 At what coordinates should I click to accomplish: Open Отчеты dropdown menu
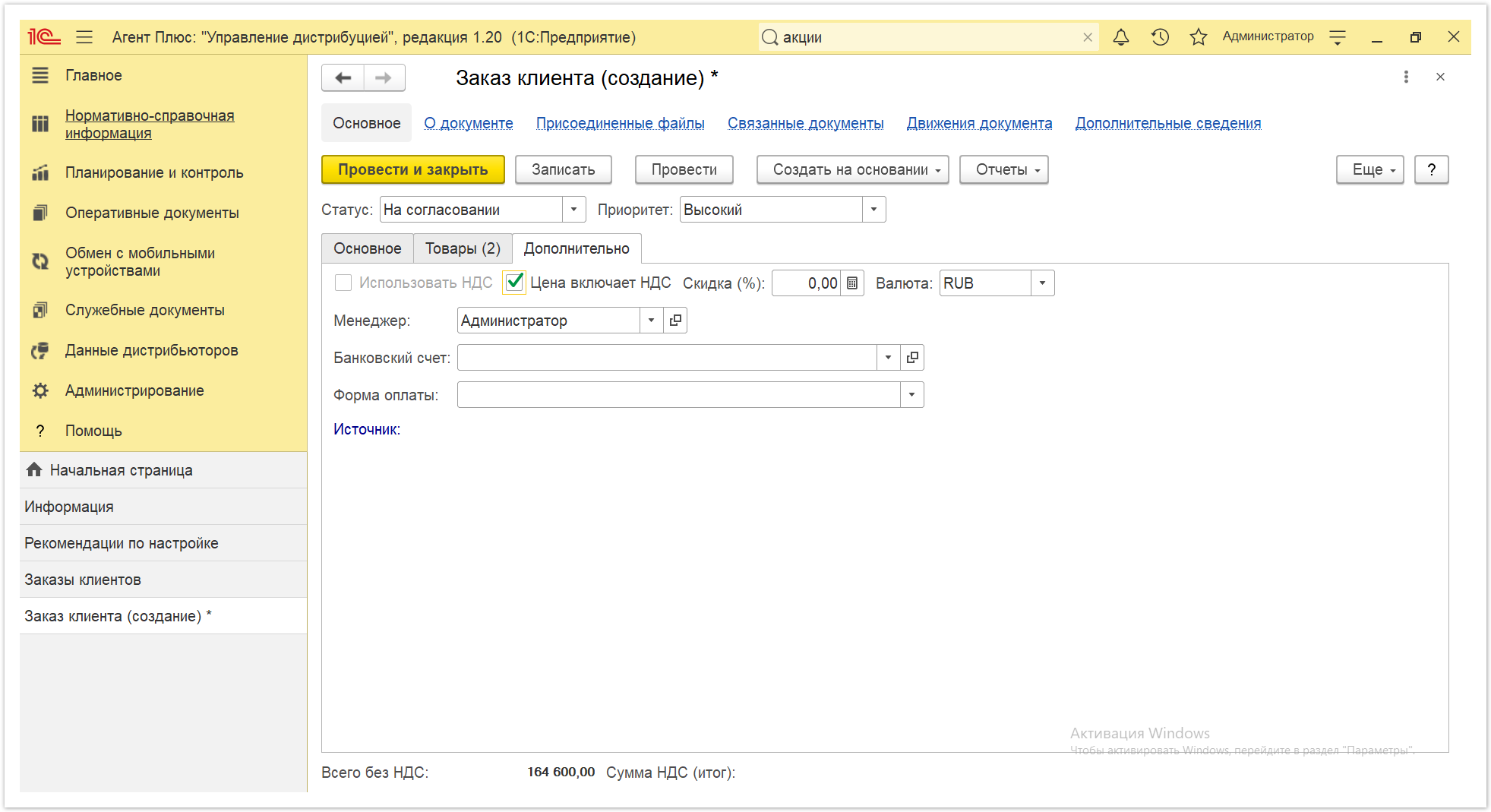1003,169
